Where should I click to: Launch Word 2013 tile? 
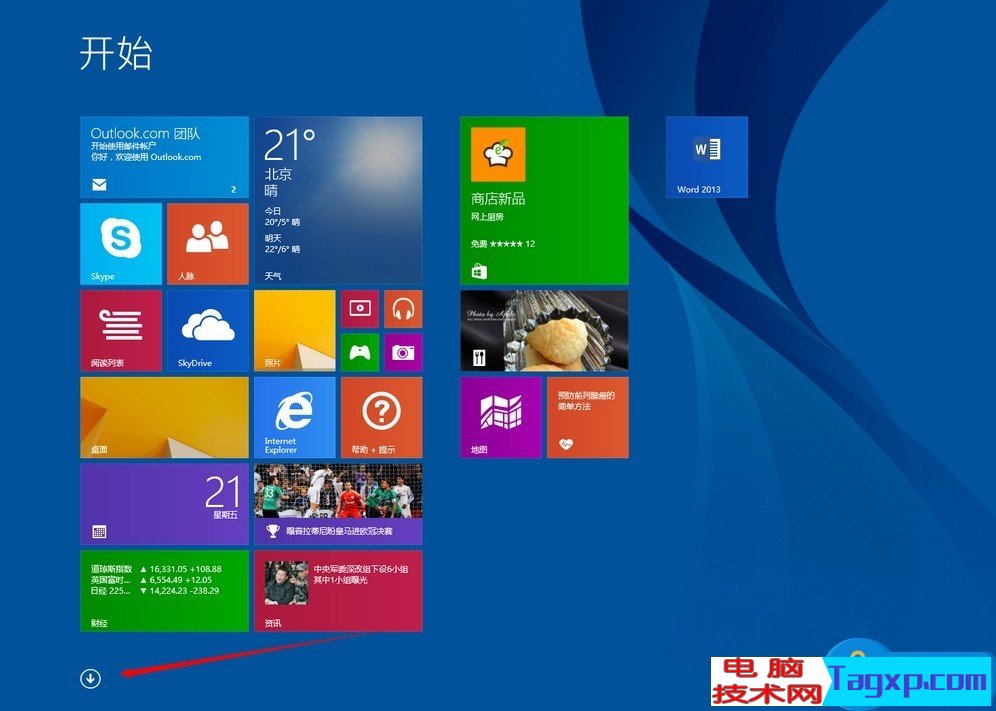pyautogui.click(x=707, y=157)
